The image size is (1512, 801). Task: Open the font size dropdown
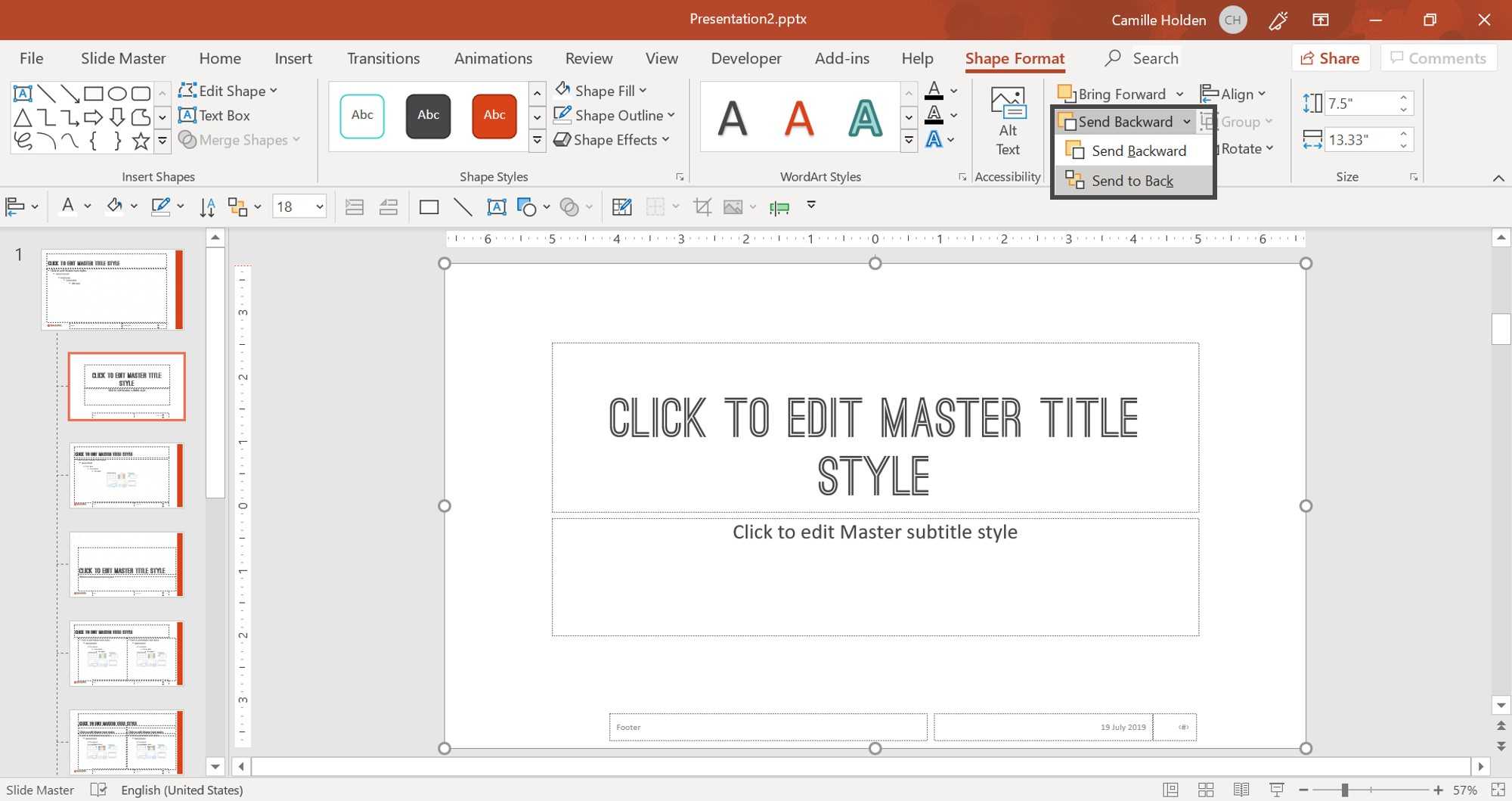(x=318, y=206)
